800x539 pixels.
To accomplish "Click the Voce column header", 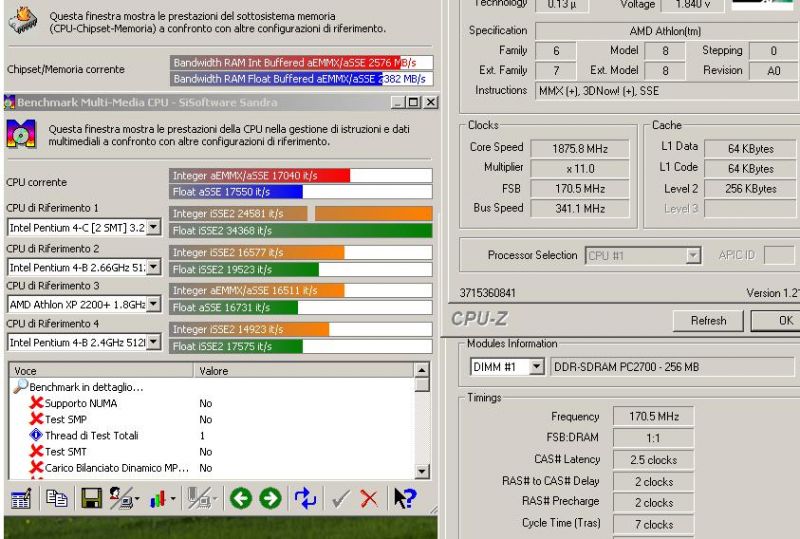I will (101, 371).
